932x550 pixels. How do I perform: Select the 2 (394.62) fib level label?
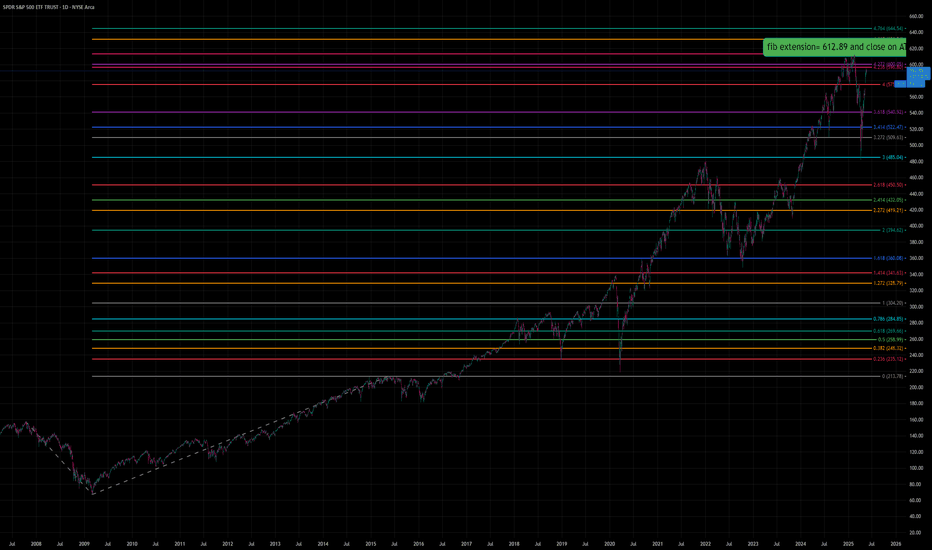pyautogui.click(x=893, y=230)
